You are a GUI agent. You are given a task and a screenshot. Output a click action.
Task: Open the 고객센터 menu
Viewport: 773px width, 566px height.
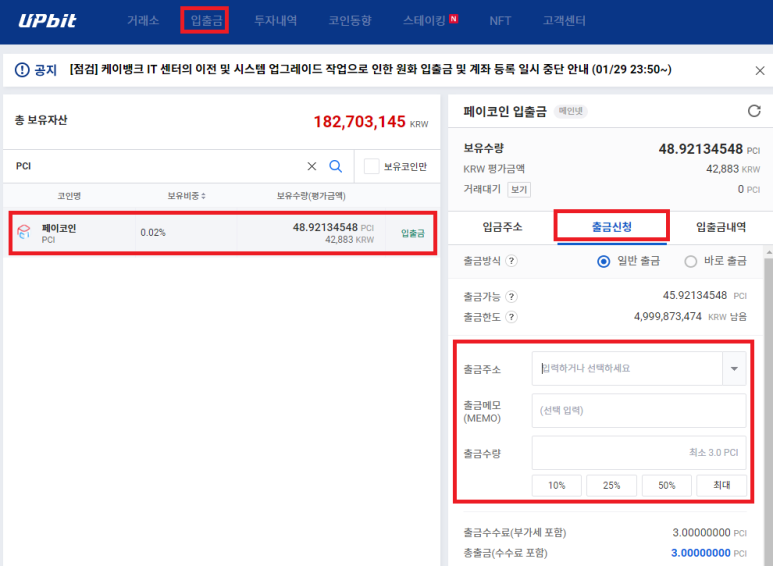click(564, 20)
